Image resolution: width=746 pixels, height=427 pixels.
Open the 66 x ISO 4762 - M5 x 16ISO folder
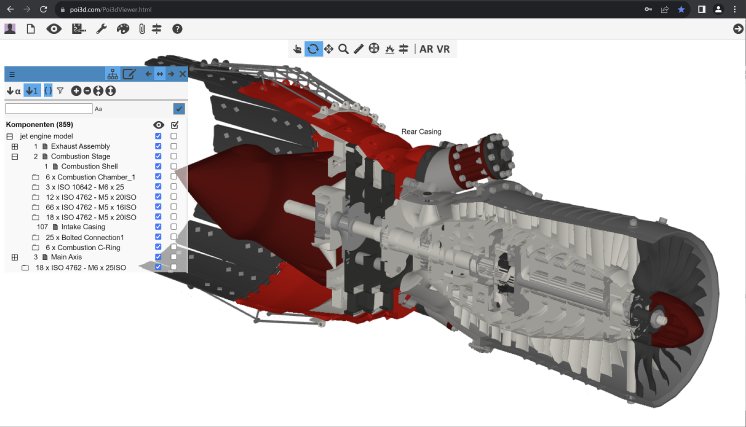(36, 207)
